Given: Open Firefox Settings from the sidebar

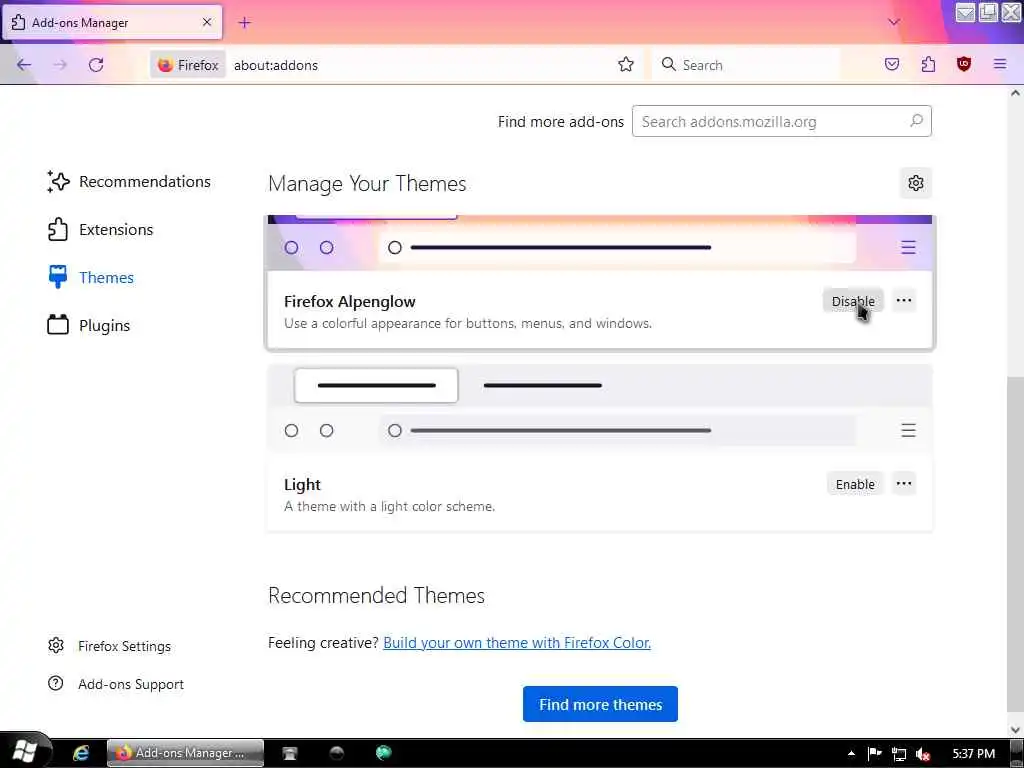Looking at the screenshot, I should (x=109, y=646).
